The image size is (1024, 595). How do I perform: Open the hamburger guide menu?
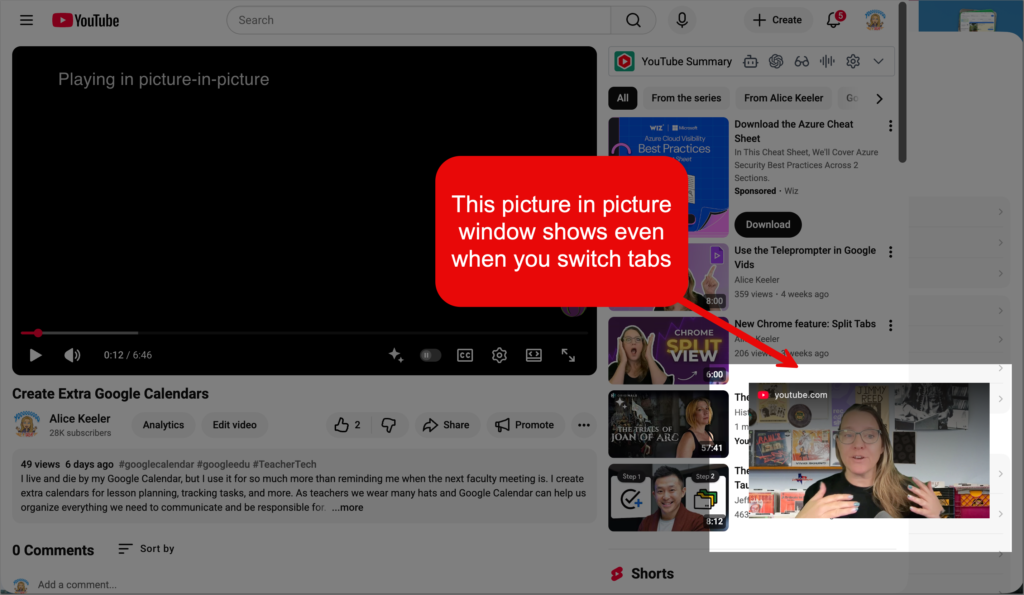coord(27,20)
